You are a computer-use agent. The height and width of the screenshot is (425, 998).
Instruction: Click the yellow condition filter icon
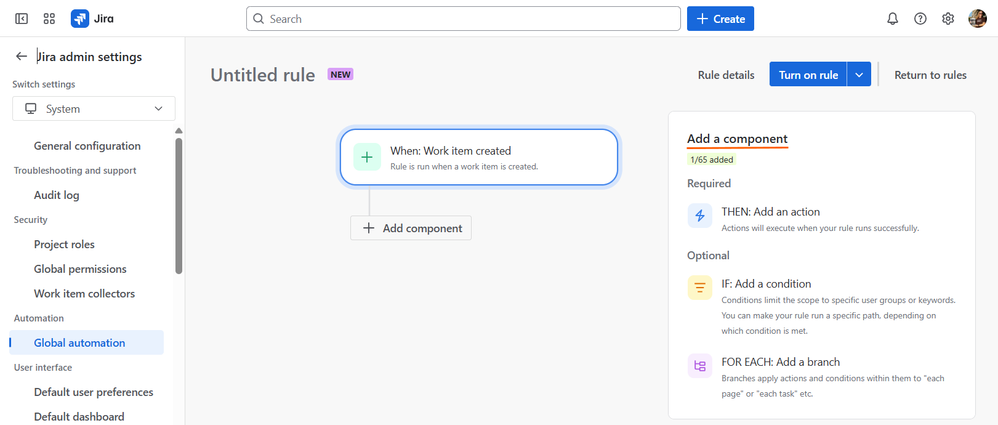(x=699, y=288)
